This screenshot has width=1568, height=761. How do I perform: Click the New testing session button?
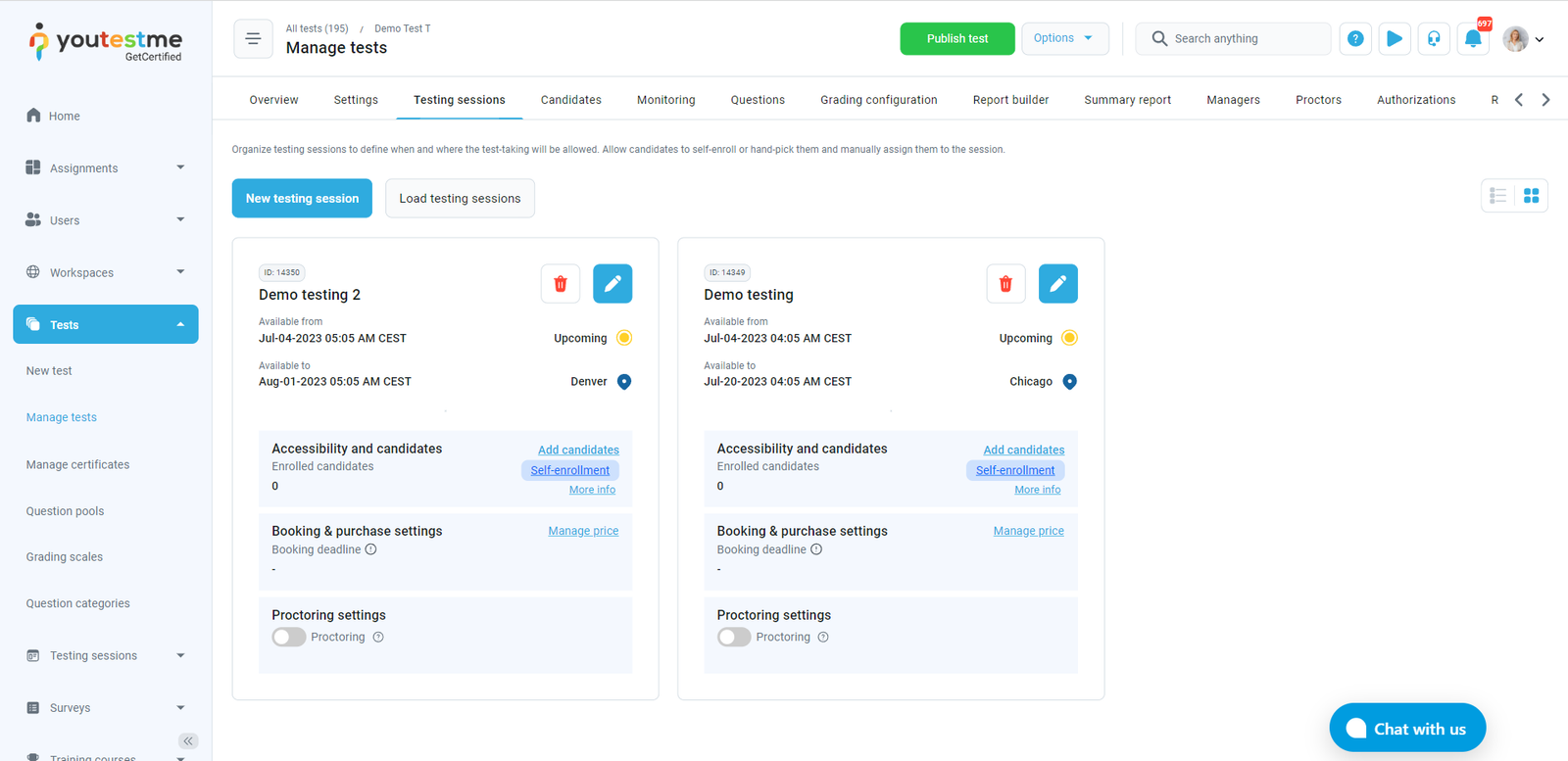pyautogui.click(x=302, y=198)
